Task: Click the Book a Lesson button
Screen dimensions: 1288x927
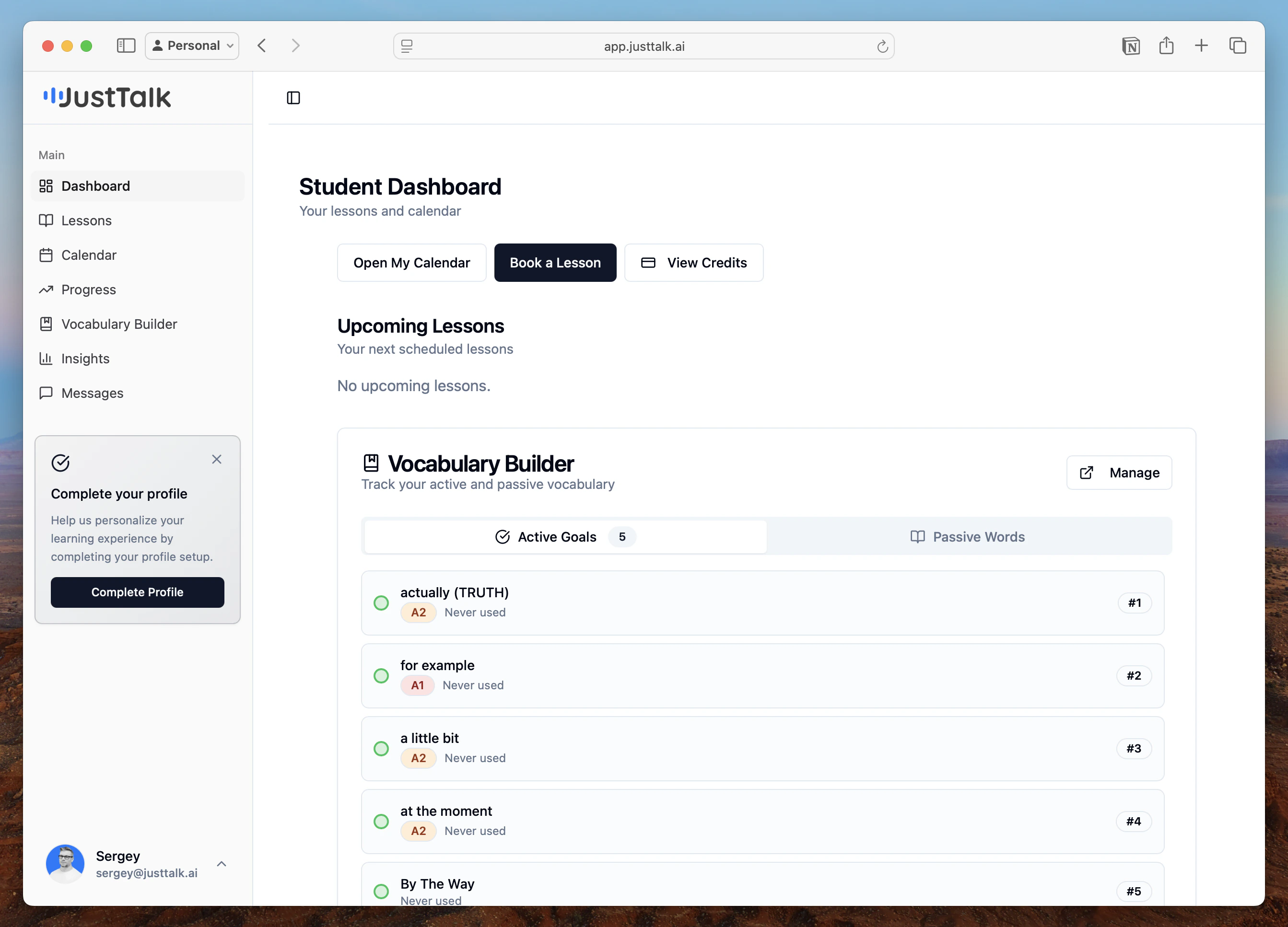Action: click(x=555, y=263)
